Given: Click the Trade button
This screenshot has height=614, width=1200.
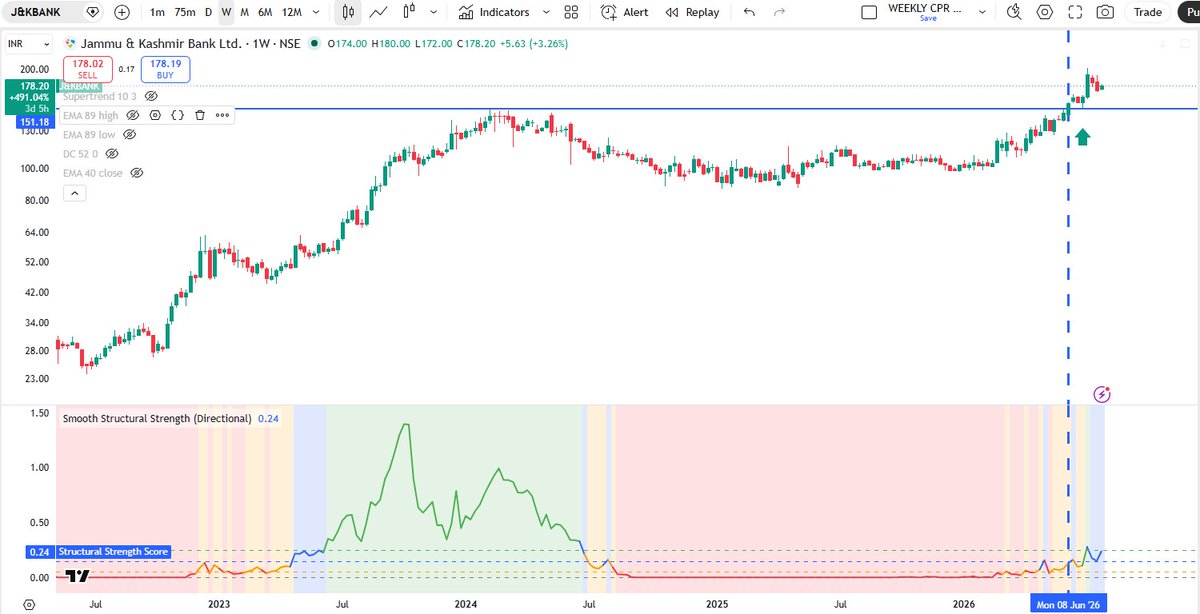Looking at the screenshot, I should 1148,12.
